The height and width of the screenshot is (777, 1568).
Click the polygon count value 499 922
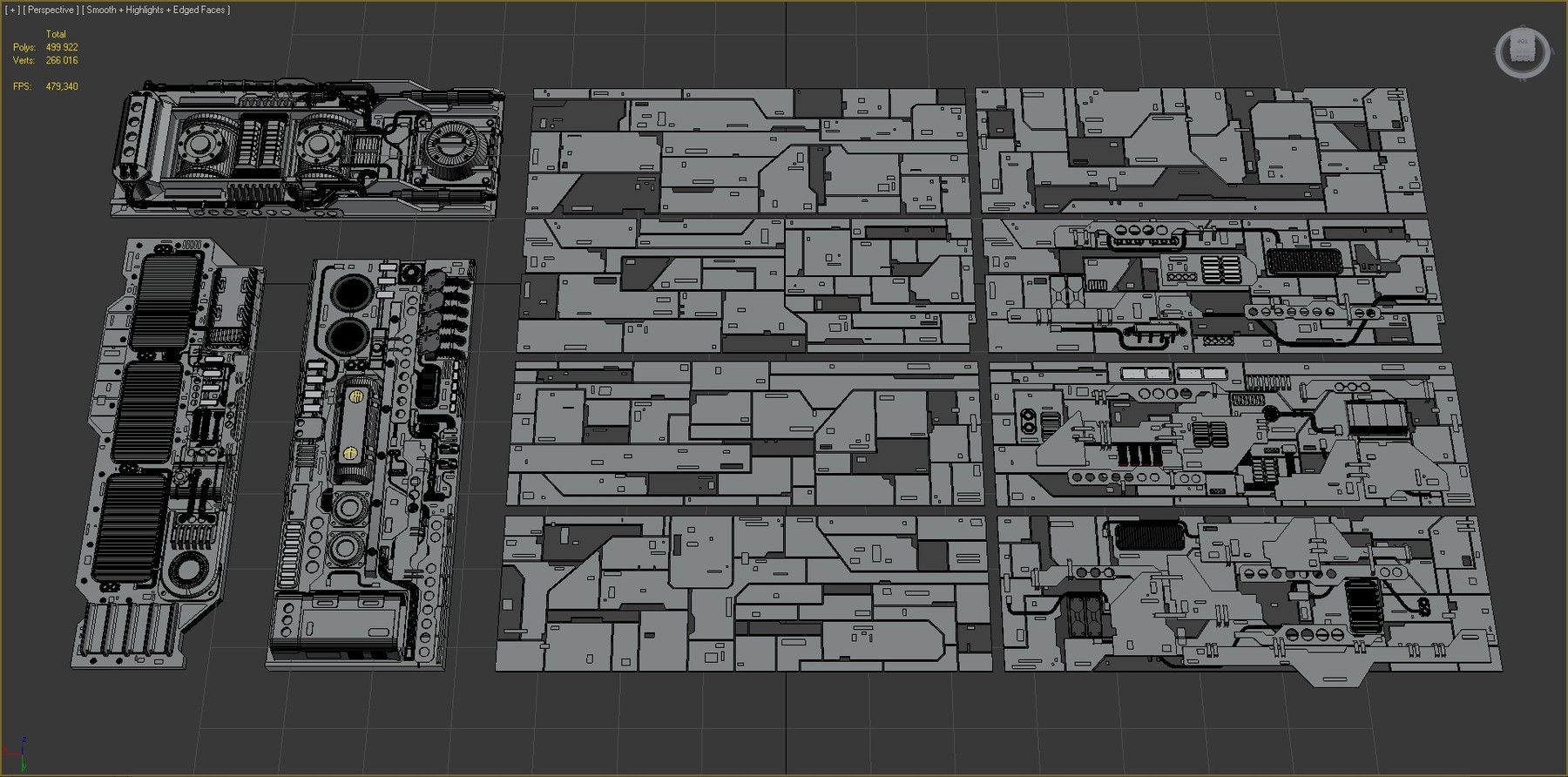pos(62,47)
